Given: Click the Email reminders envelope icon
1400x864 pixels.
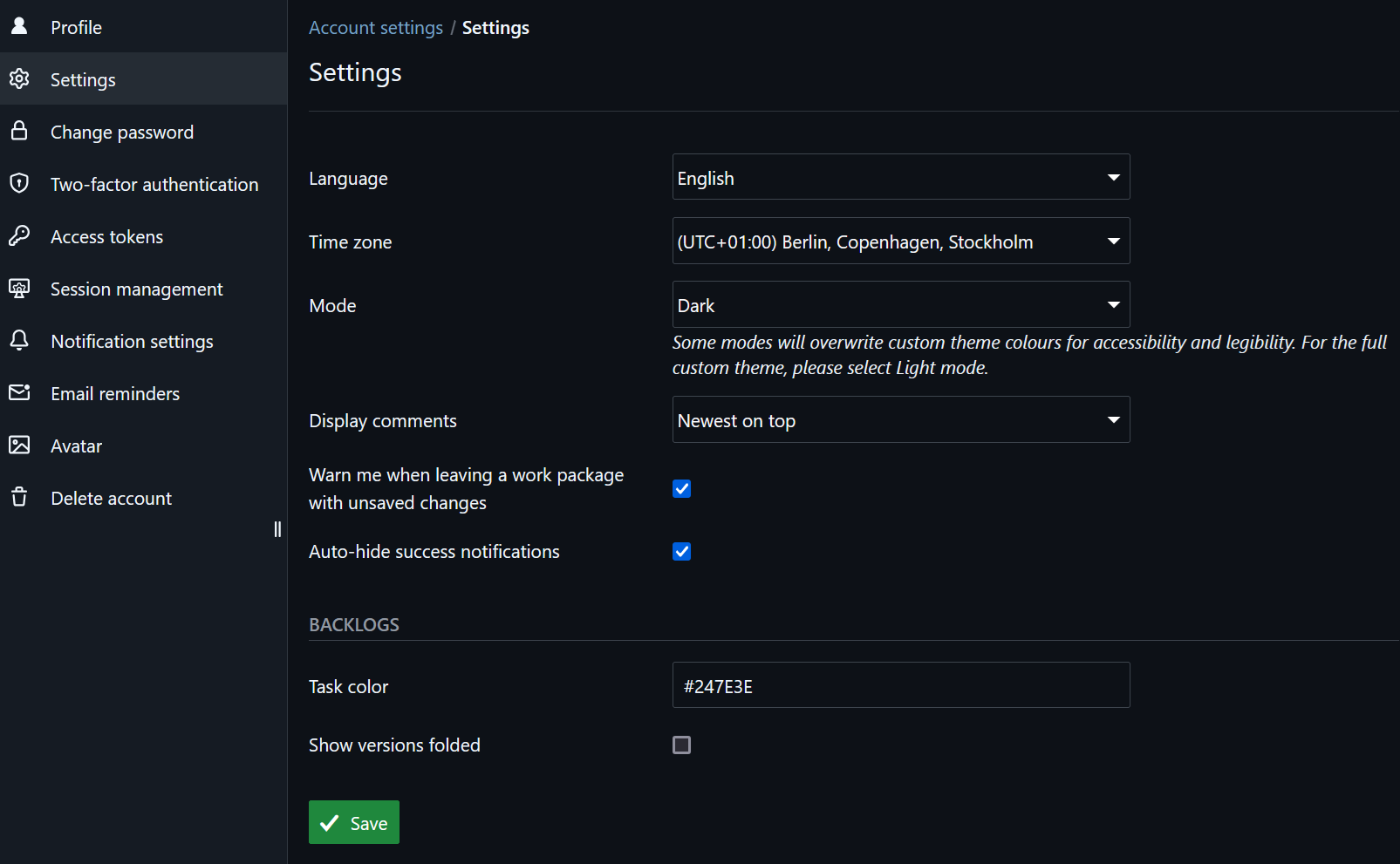Looking at the screenshot, I should (x=19, y=392).
